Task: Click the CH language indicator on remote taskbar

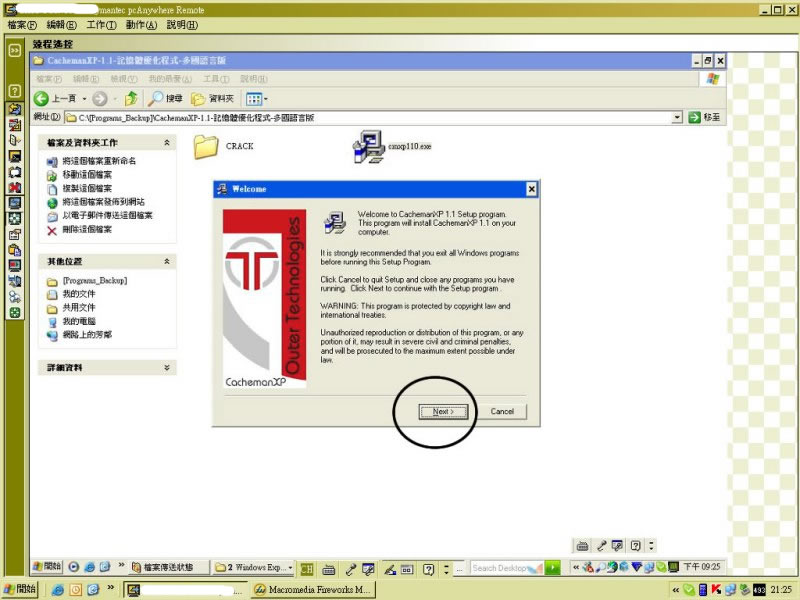Action: (x=307, y=569)
